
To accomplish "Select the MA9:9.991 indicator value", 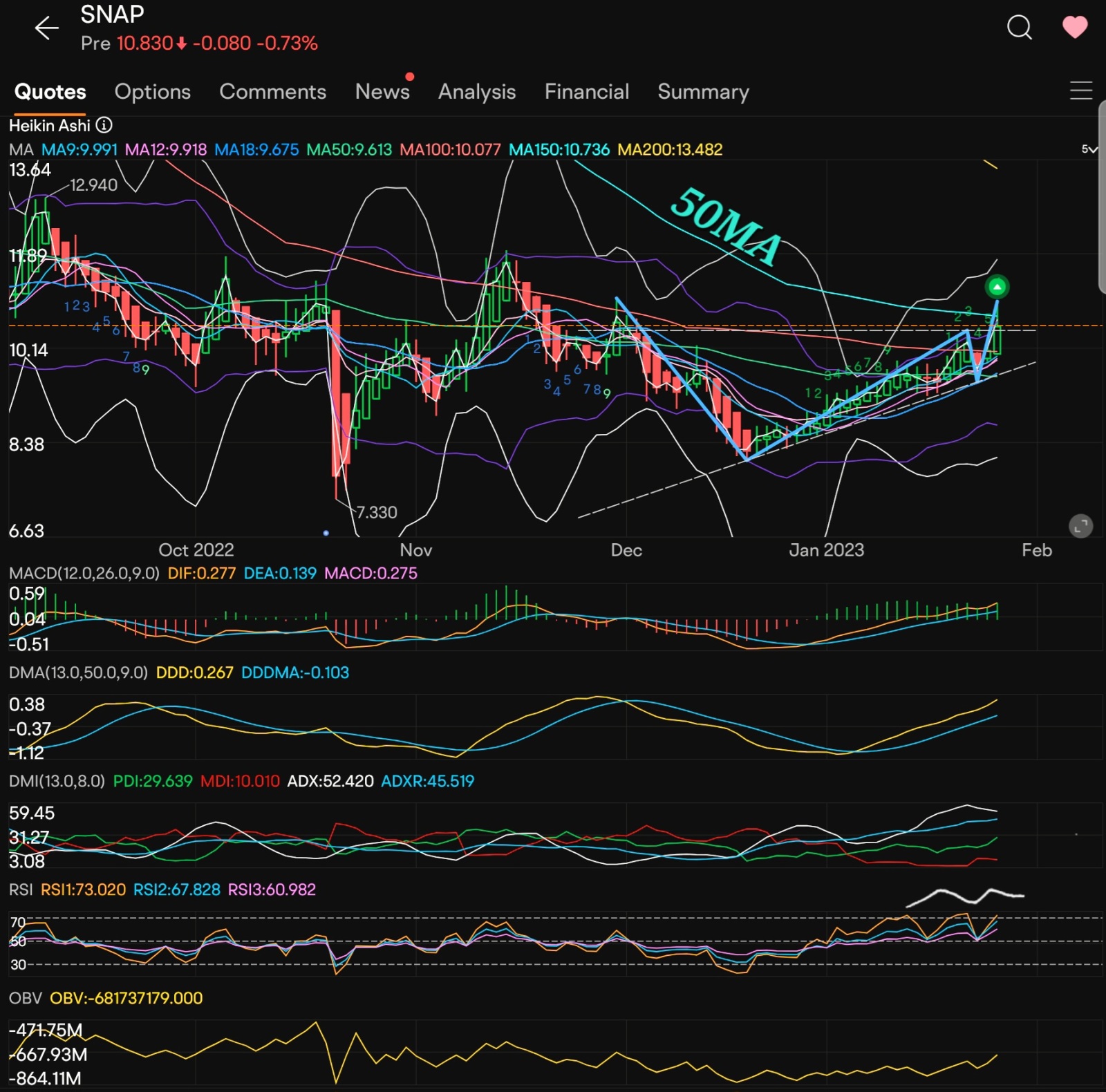I will point(79,150).
